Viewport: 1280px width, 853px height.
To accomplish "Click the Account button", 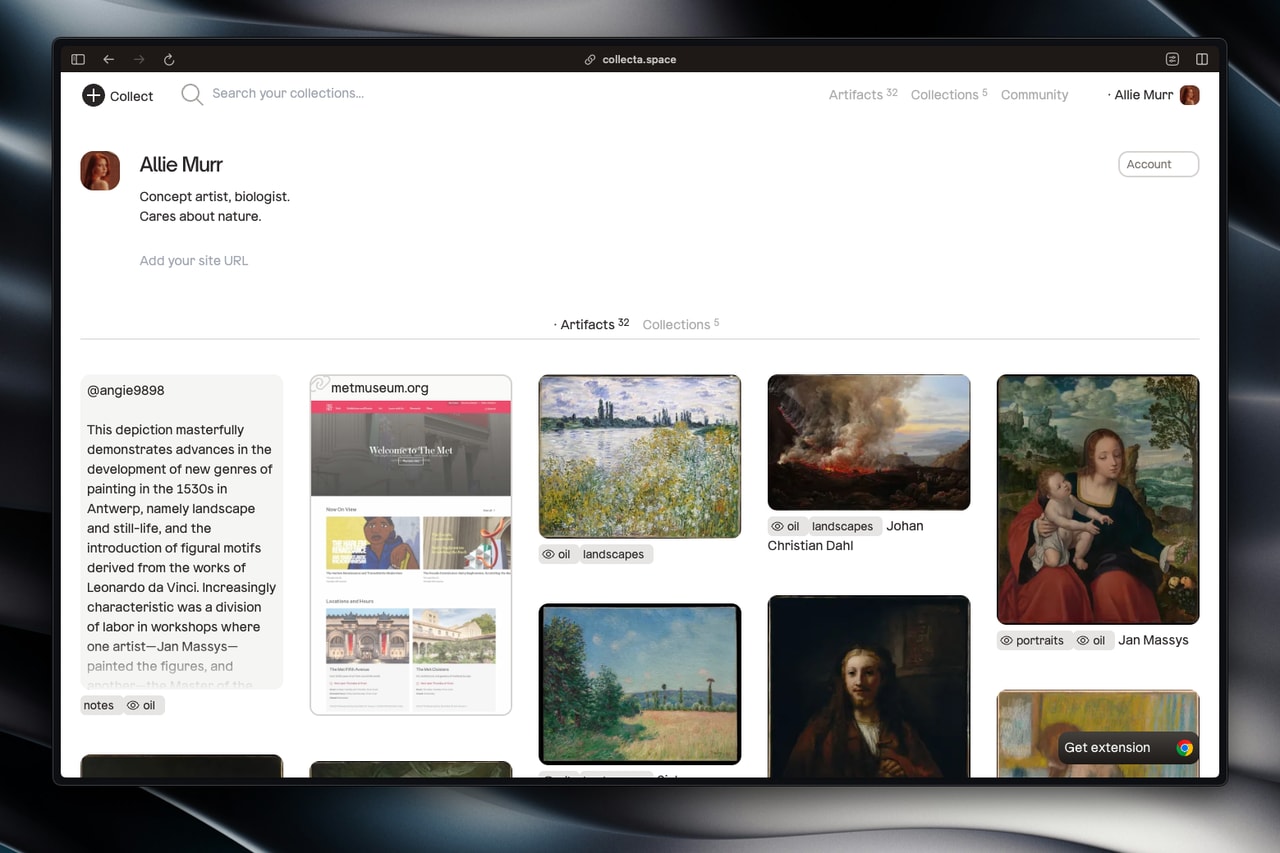I will [x=1158, y=164].
